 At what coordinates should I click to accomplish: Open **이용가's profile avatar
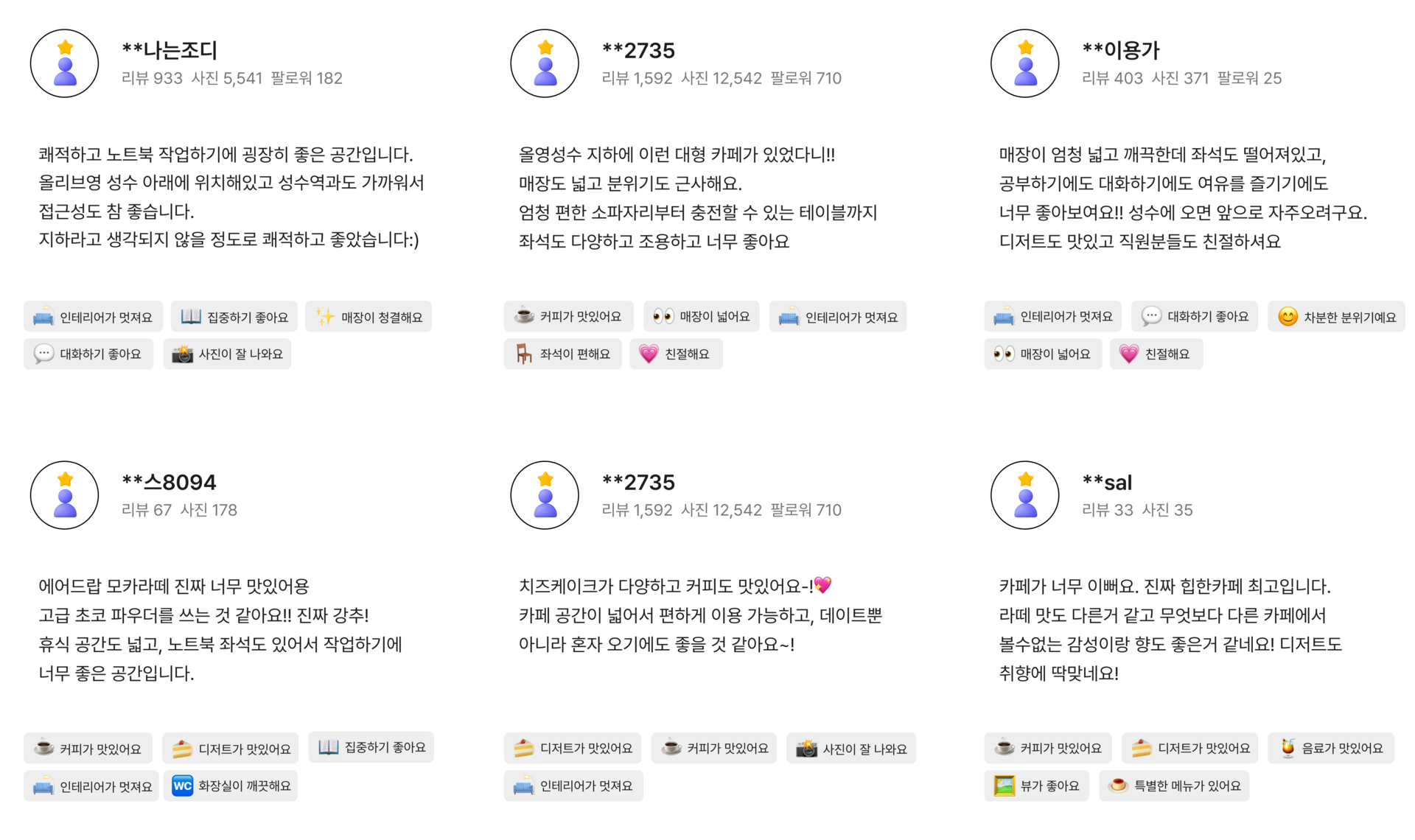[x=1025, y=63]
